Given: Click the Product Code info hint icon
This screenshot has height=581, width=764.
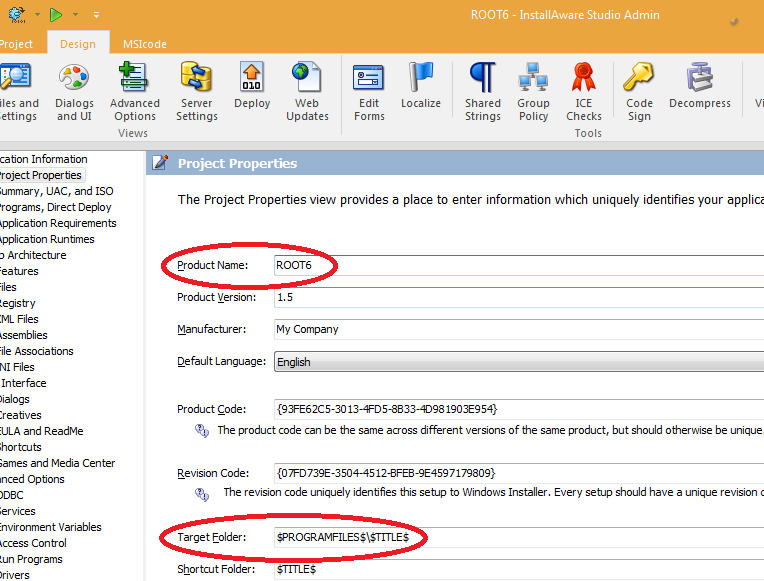Looking at the screenshot, I should pyautogui.click(x=202, y=431).
